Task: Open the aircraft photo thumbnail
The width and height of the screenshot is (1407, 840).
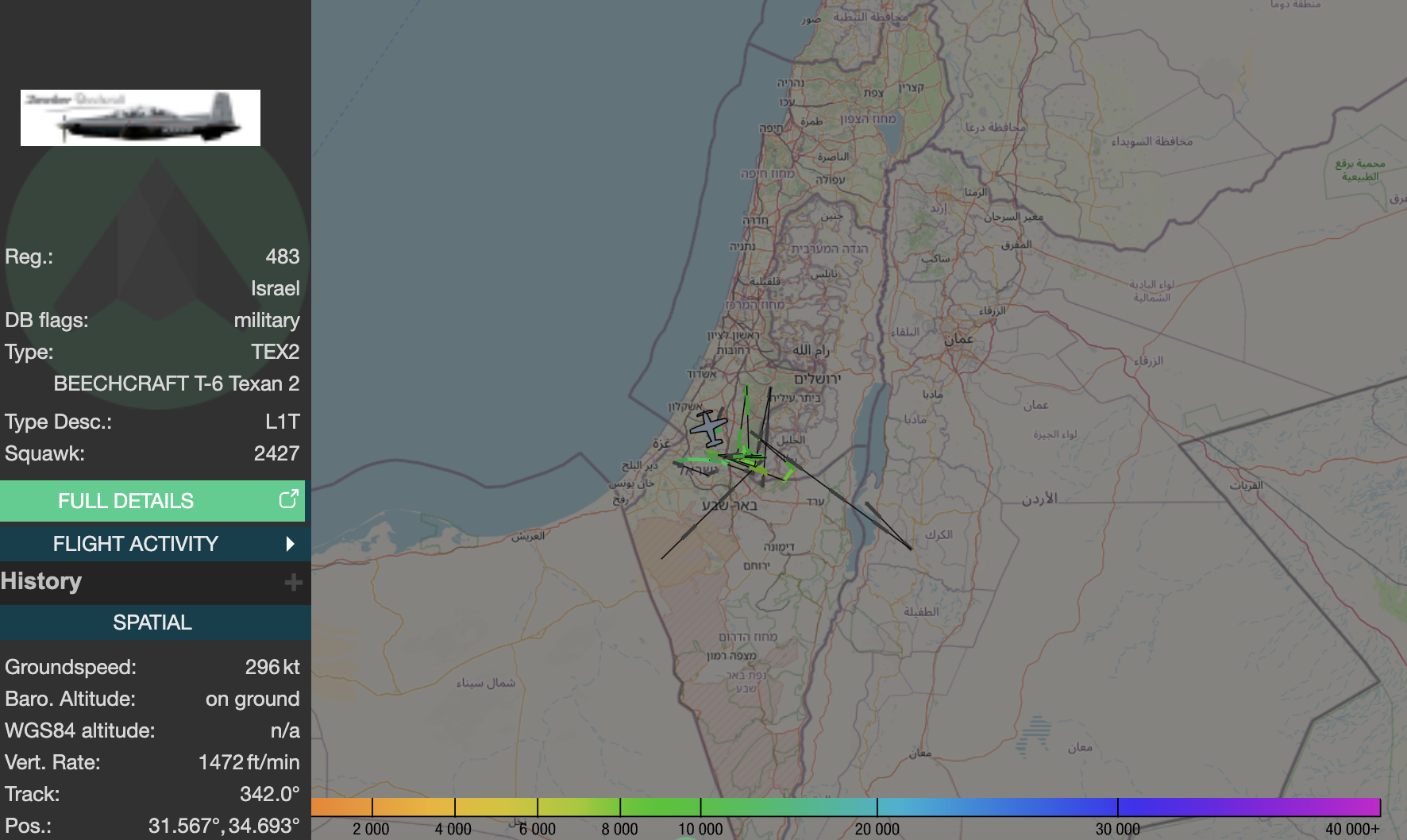Action: (x=141, y=118)
